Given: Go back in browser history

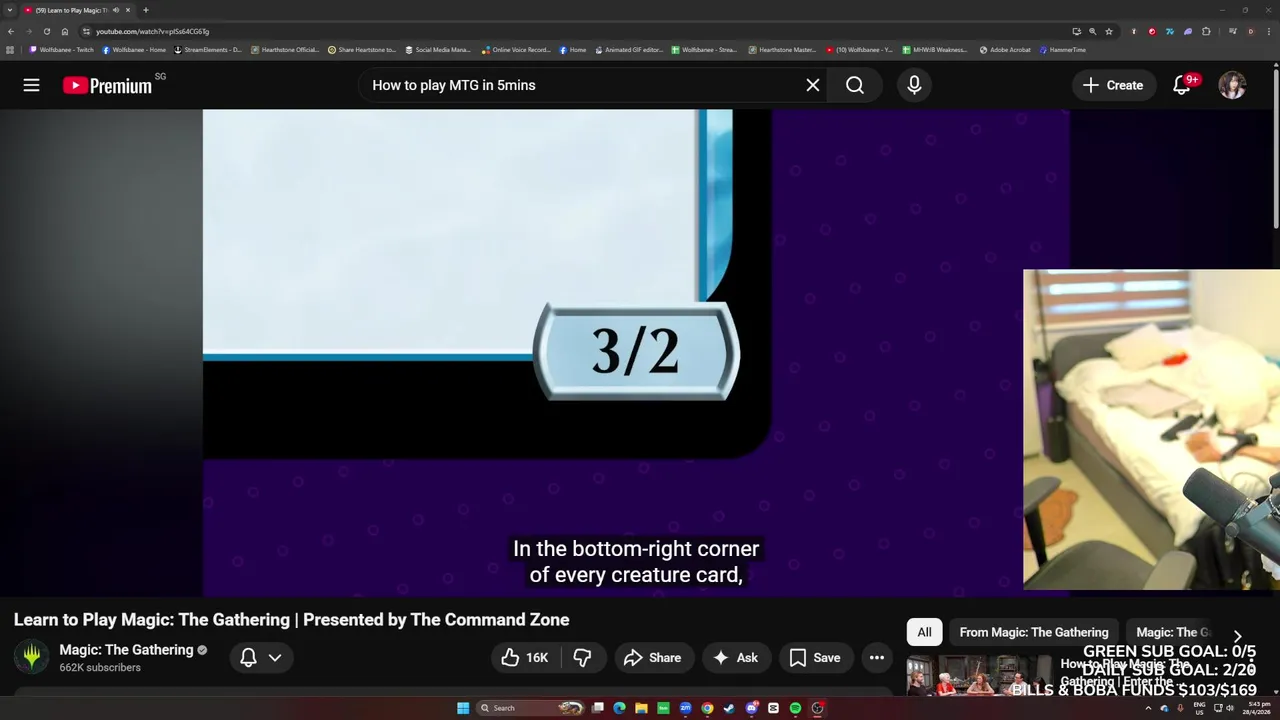Looking at the screenshot, I should (10, 31).
